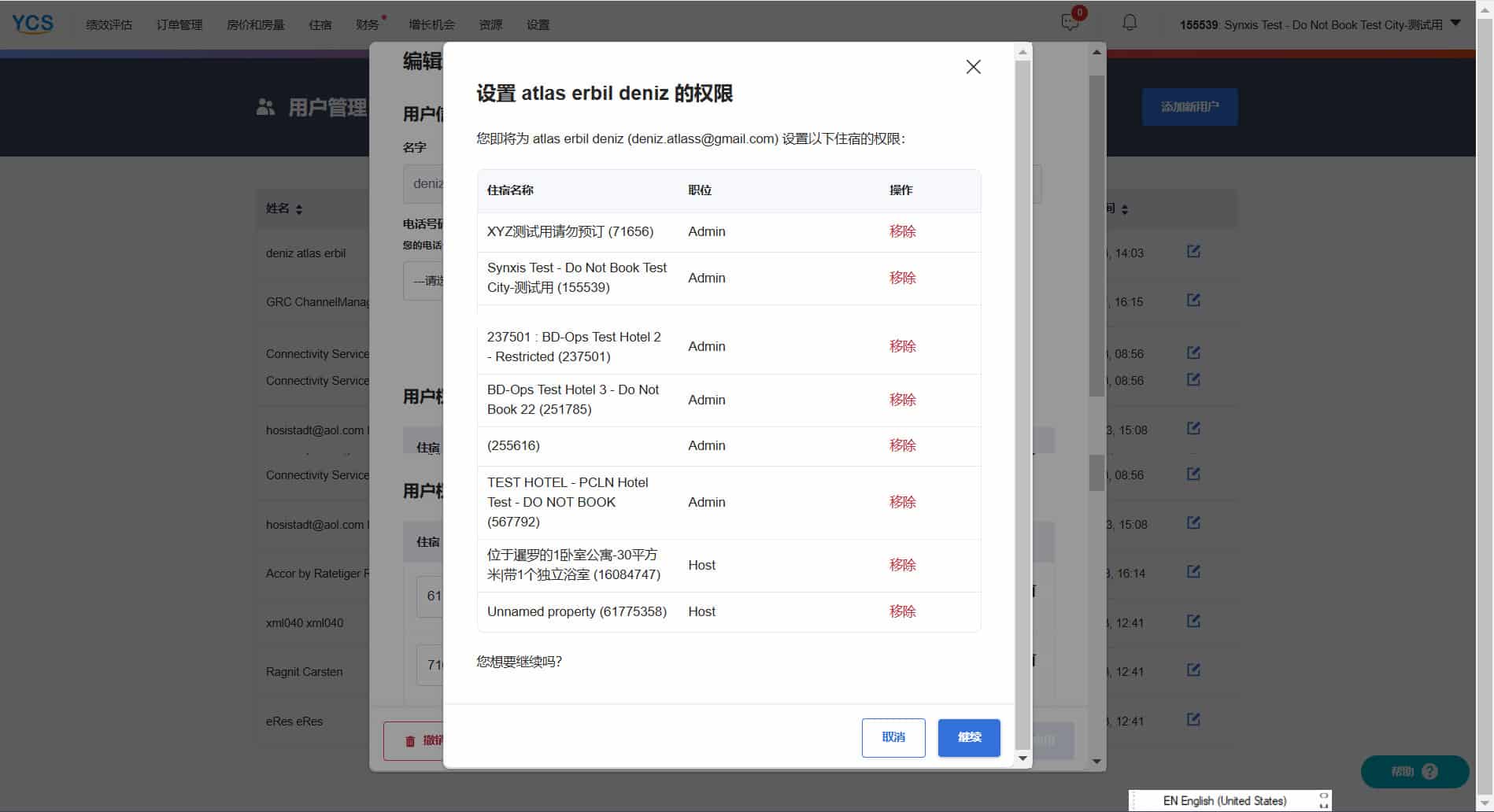Edit user deniz atlas erbil
The width and height of the screenshot is (1494, 812).
pyautogui.click(x=1193, y=252)
